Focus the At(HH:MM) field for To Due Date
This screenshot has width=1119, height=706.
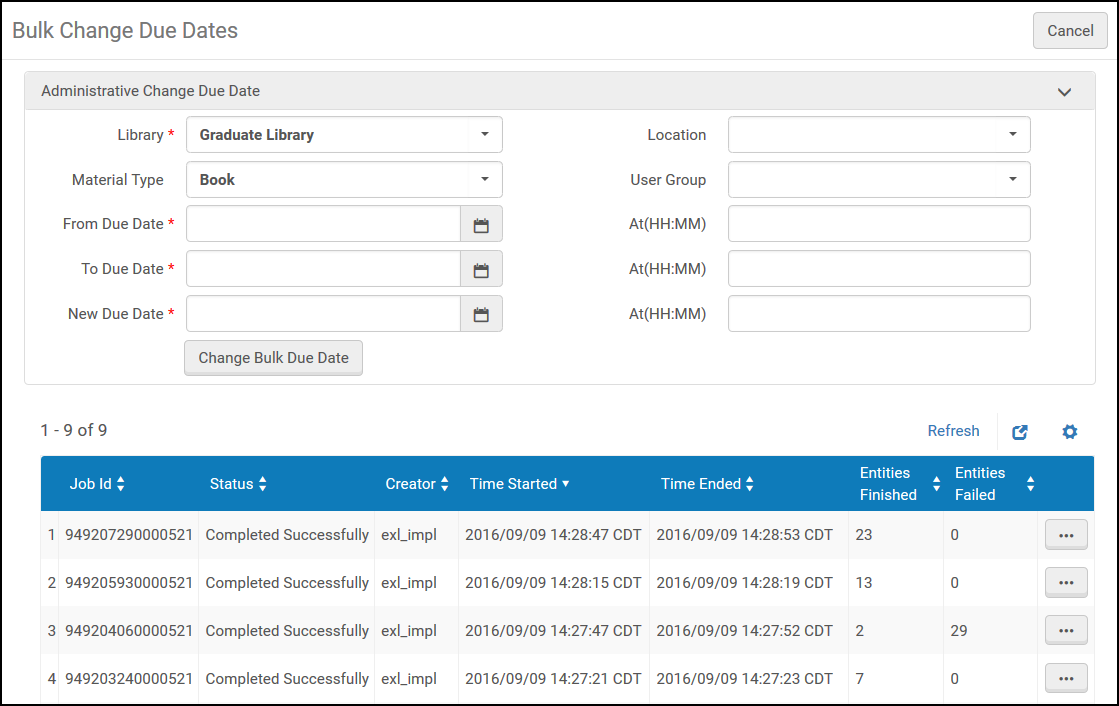click(x=879, y=269)
